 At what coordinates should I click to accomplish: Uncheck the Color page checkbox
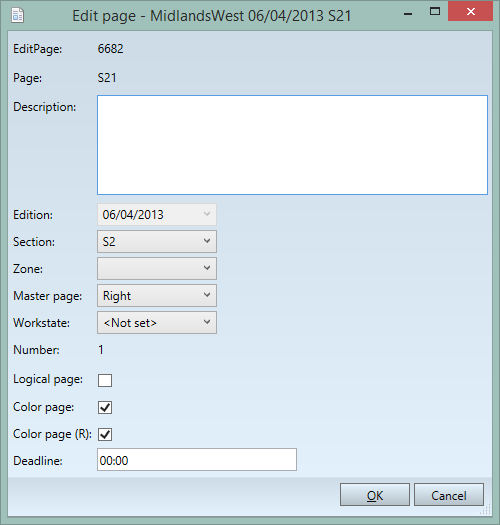click(x=105, y=407)
